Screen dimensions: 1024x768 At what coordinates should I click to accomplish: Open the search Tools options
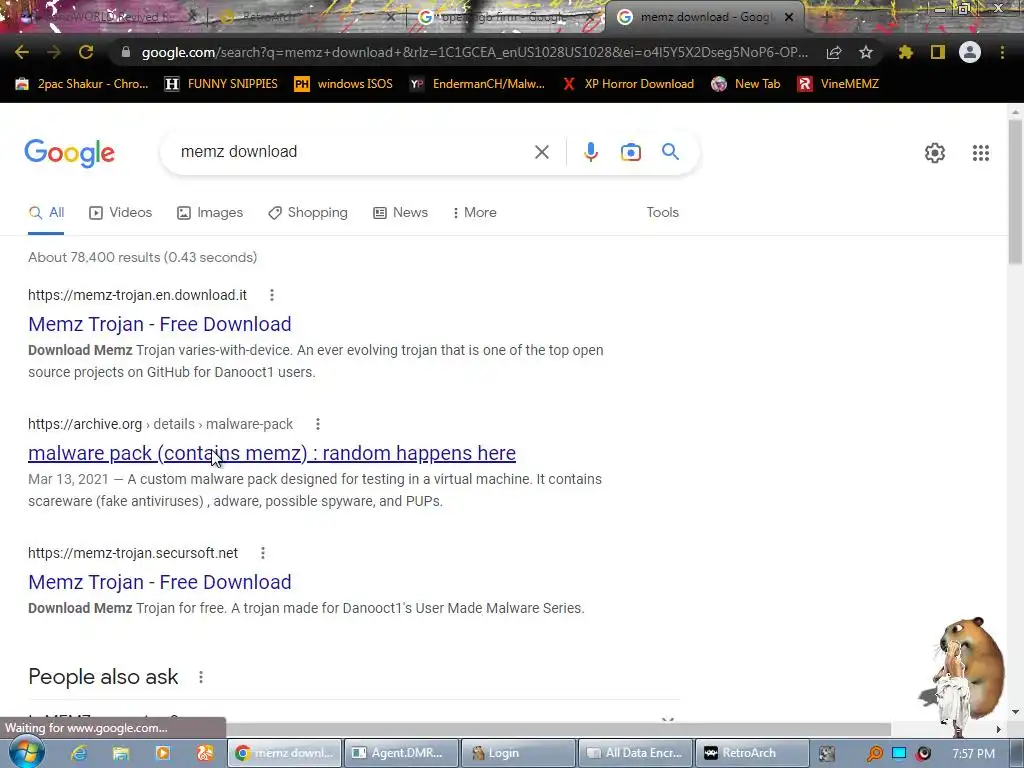(x=662, y=213)
